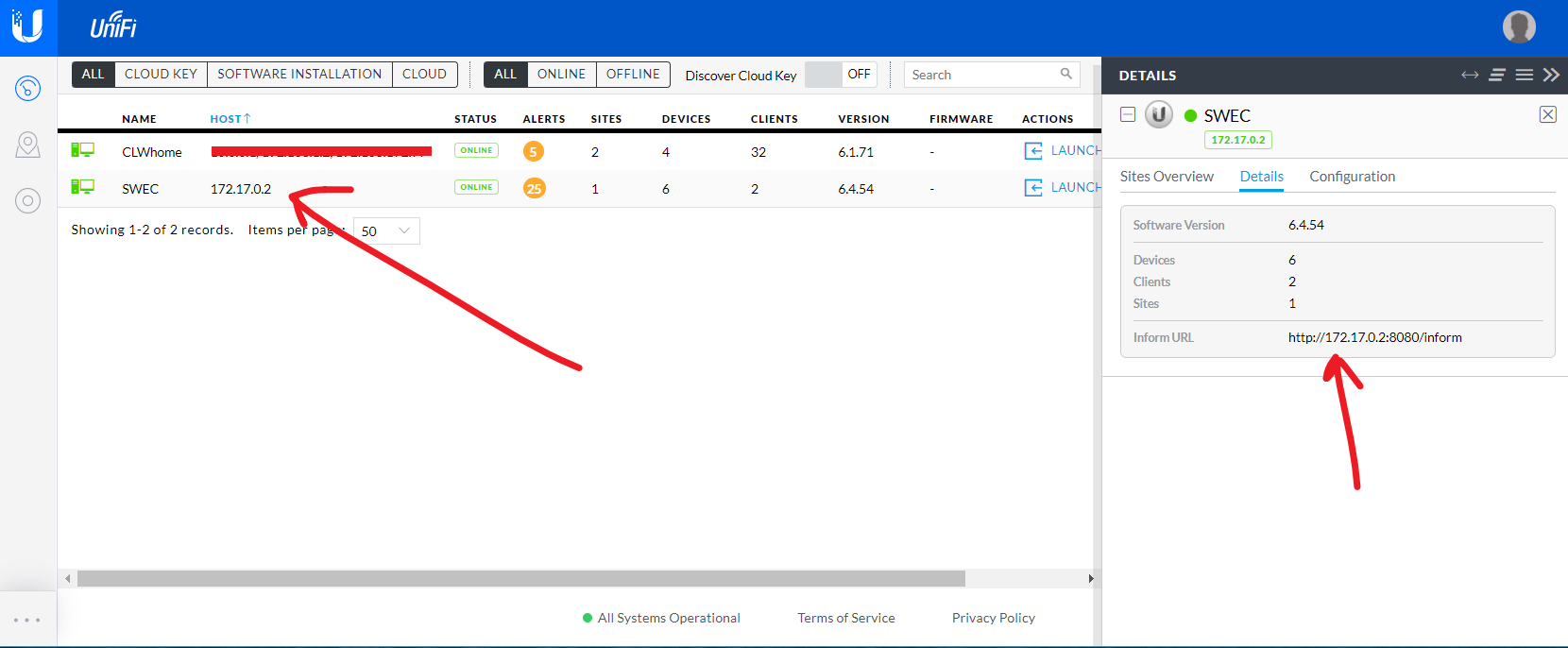Open the location pin sidebar icon

coord(28,145)
